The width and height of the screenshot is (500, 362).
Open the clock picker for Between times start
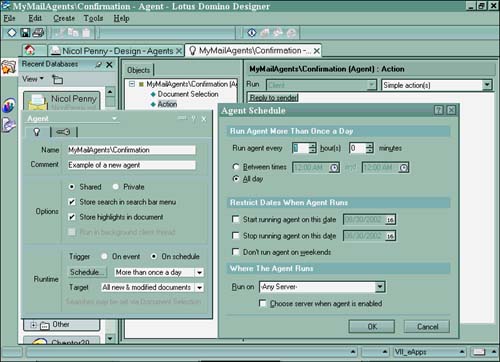click(334, 168)
